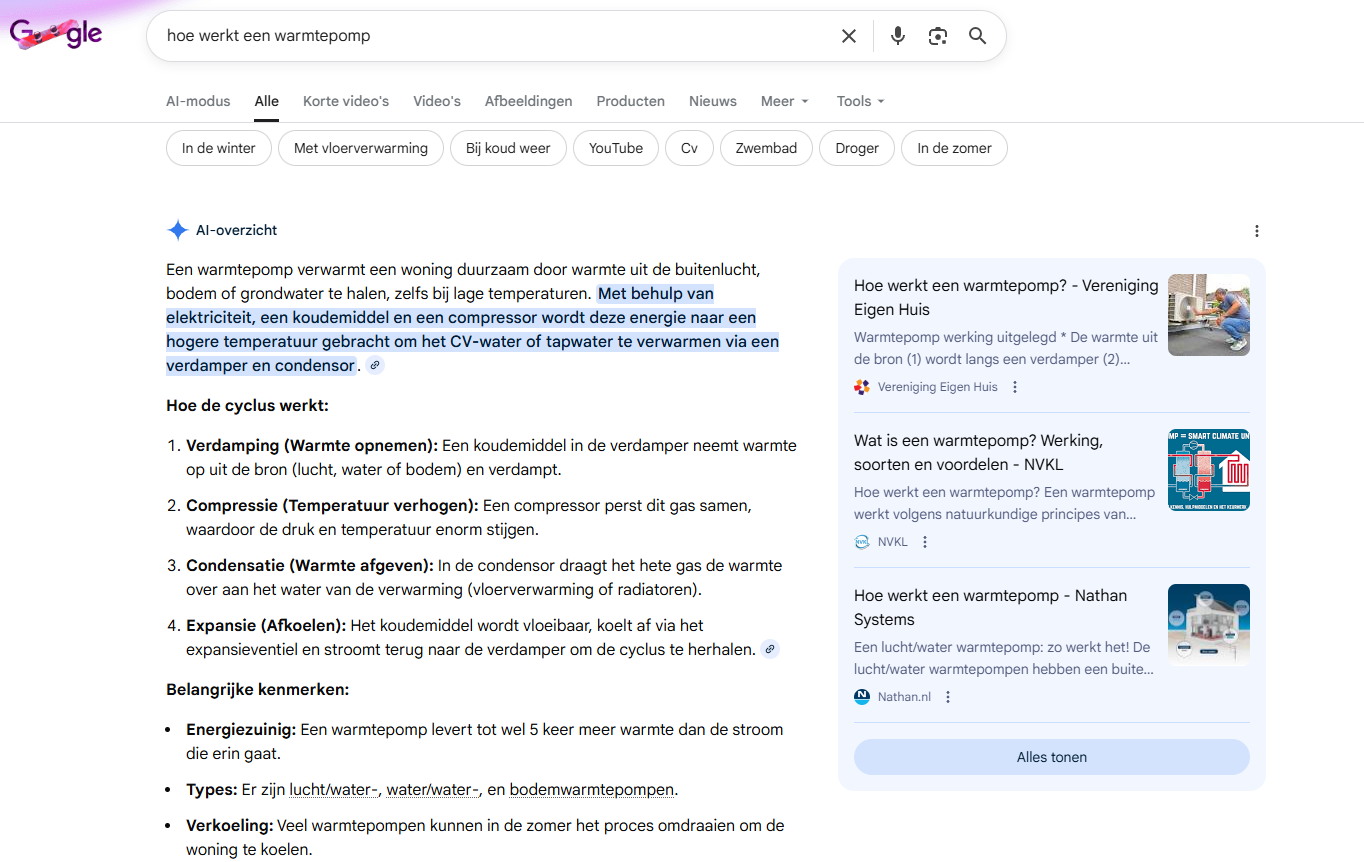
Task: Click the Alles tonen button
Action: point(1051,757)
